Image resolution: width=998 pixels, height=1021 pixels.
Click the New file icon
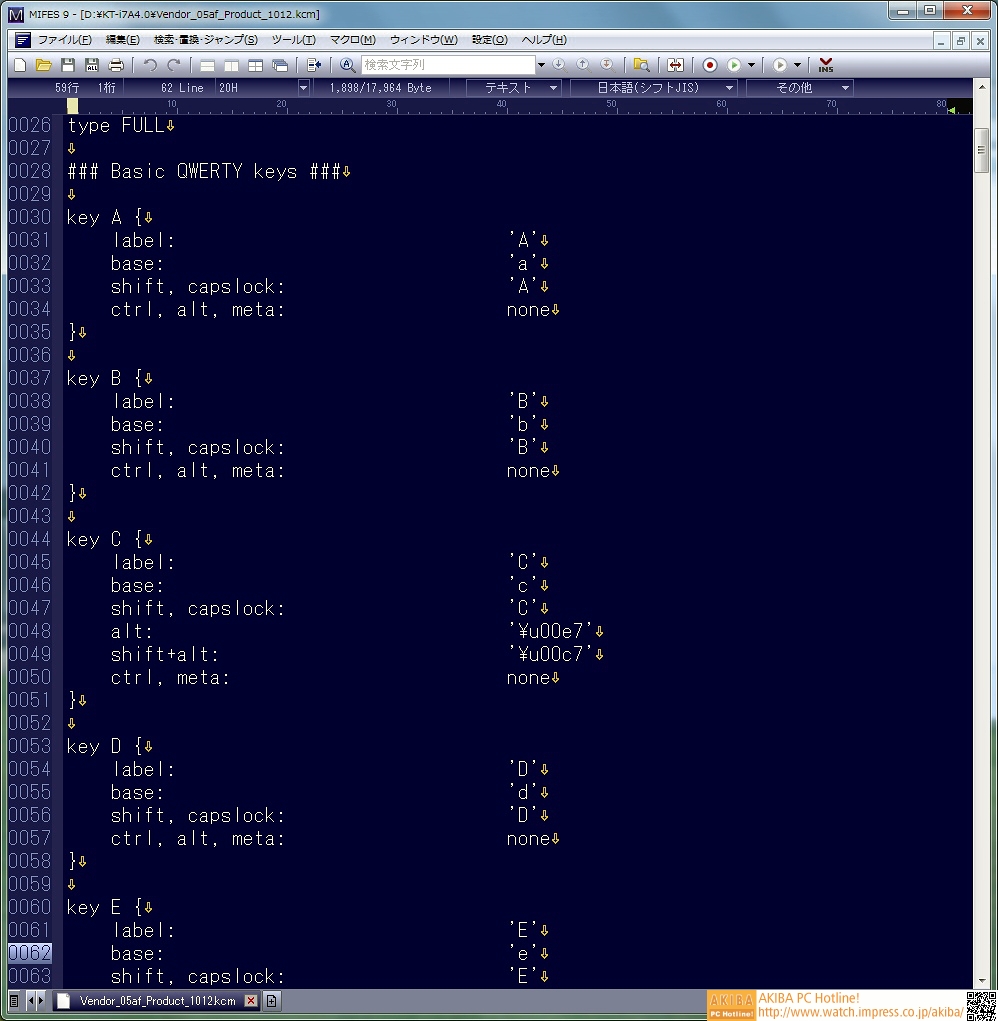click(19, 65)
